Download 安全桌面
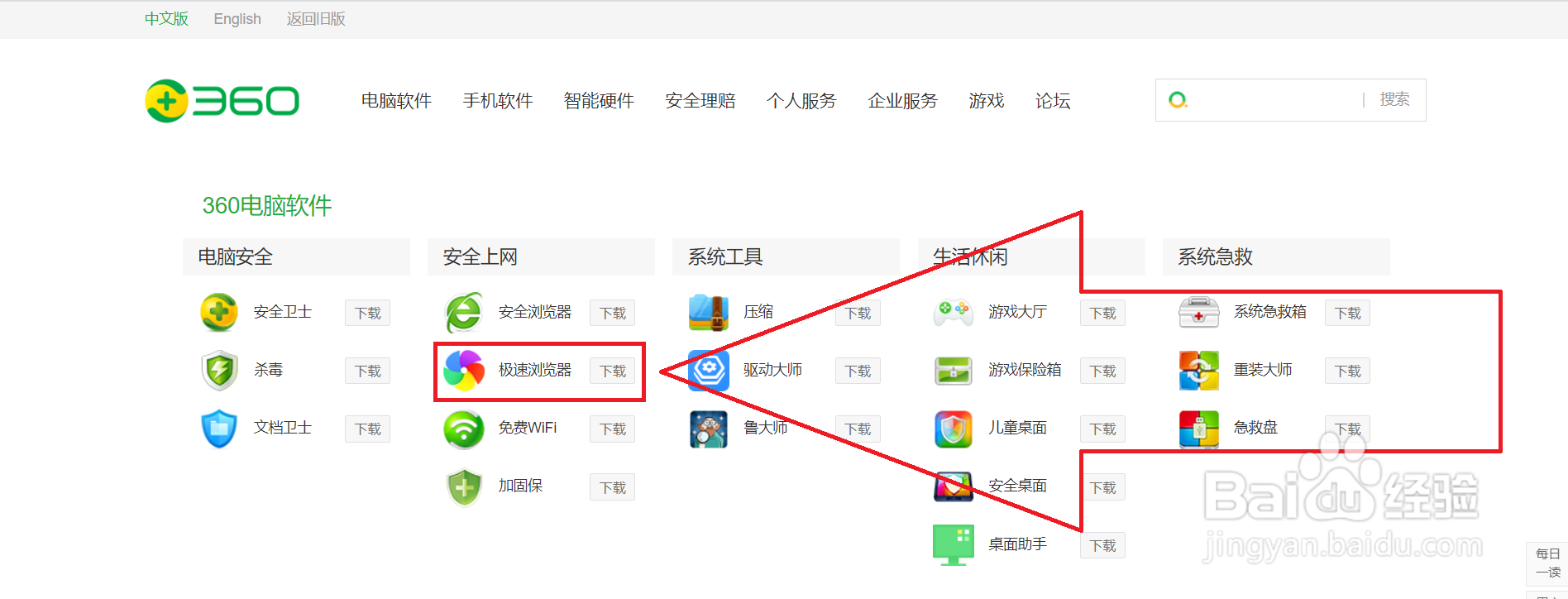Screen dimensions: 1568x599 tap(1102, 487)
